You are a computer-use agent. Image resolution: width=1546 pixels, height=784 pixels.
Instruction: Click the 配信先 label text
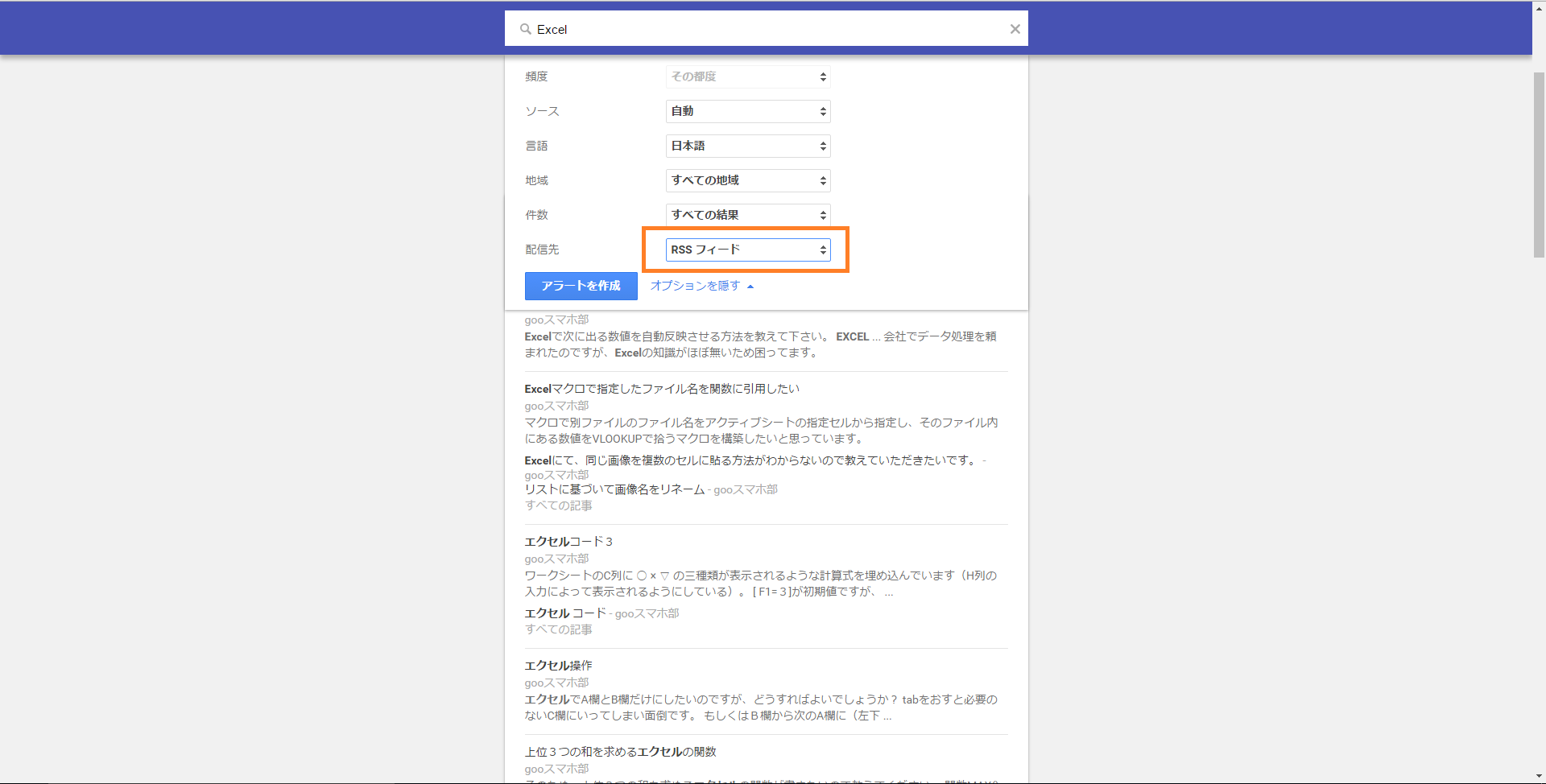click(x=542, y=250)
